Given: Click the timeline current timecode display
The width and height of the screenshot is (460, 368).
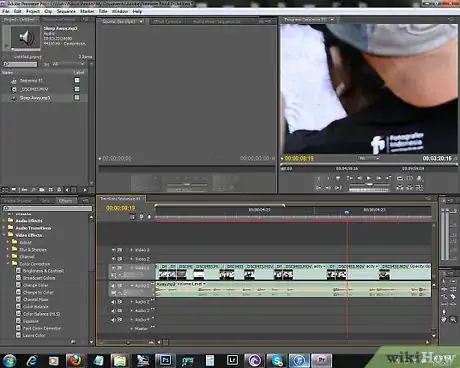Looking at the screenshot, I should 121,208.
